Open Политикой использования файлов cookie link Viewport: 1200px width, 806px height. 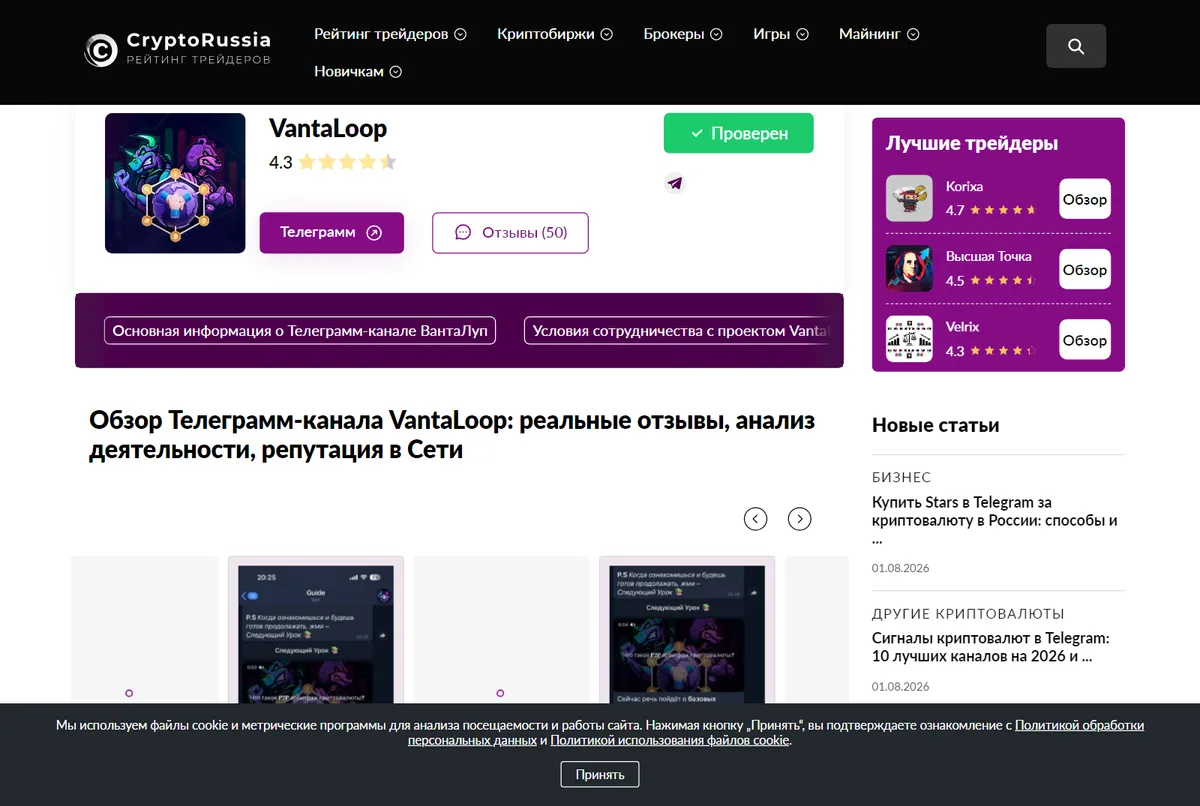pyautogui.click(x=670, y=740)
